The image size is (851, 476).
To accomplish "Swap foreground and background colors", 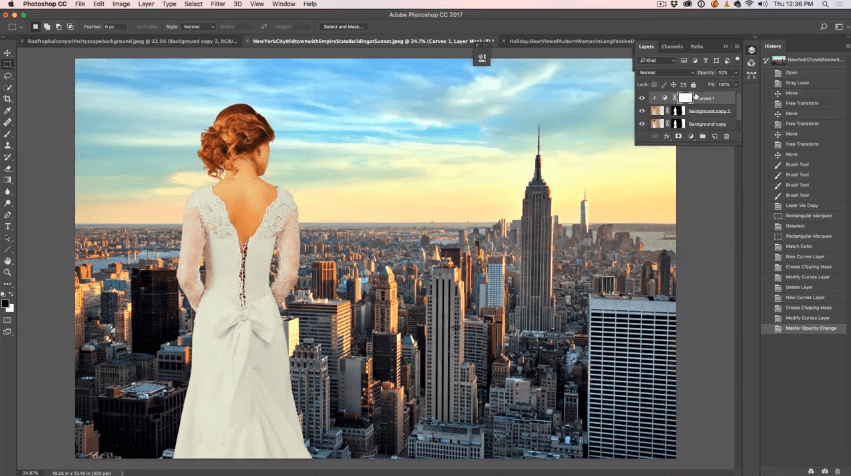I will tap(11, 295).
